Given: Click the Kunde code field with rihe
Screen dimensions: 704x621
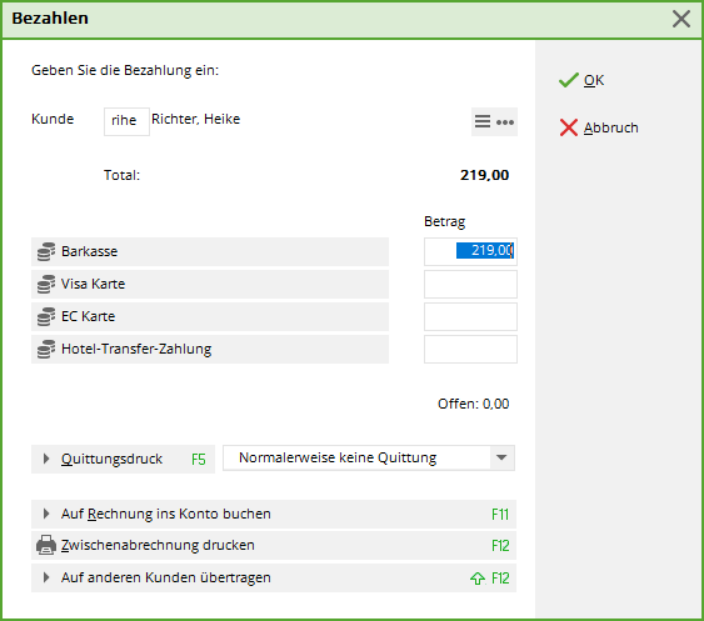Looking at the screenshot, I should pyautogui.click(x=127, y=121).
